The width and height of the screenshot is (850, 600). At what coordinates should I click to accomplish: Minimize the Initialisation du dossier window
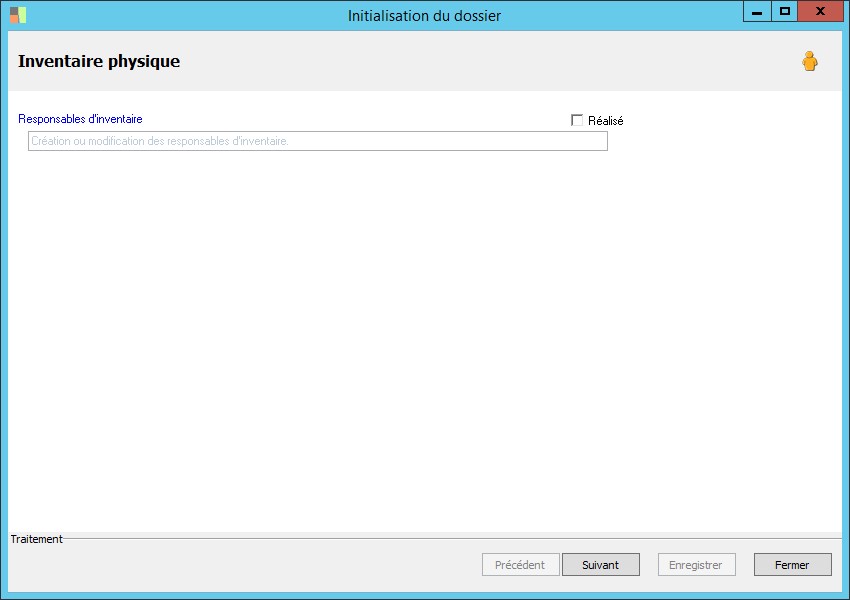(757, 11)
